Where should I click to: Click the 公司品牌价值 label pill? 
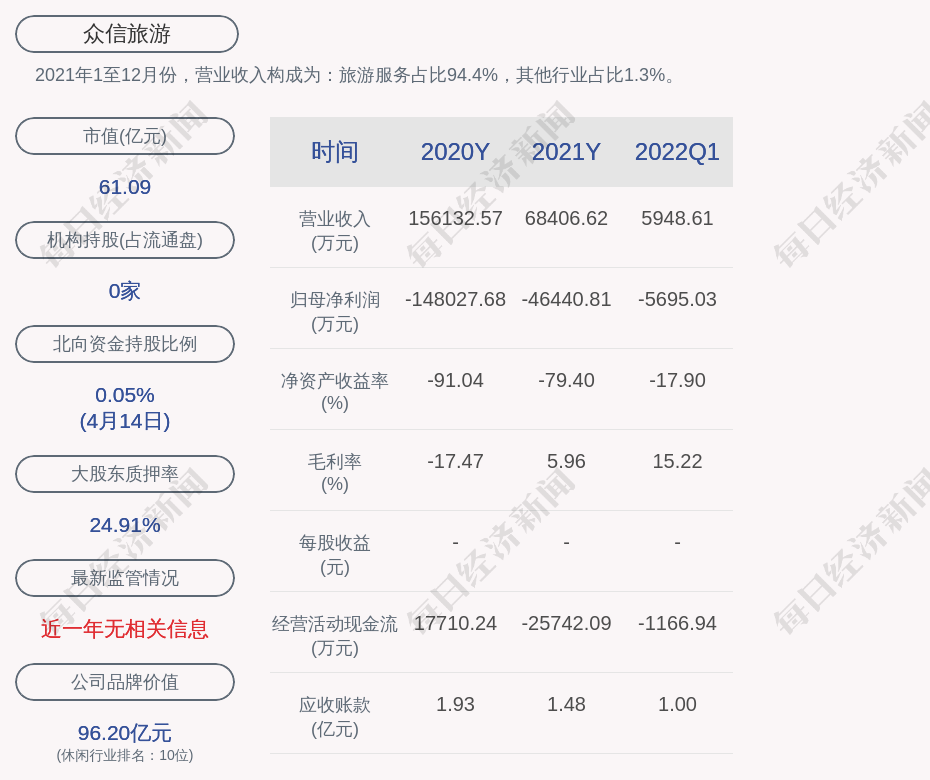(x=125, y=682)
